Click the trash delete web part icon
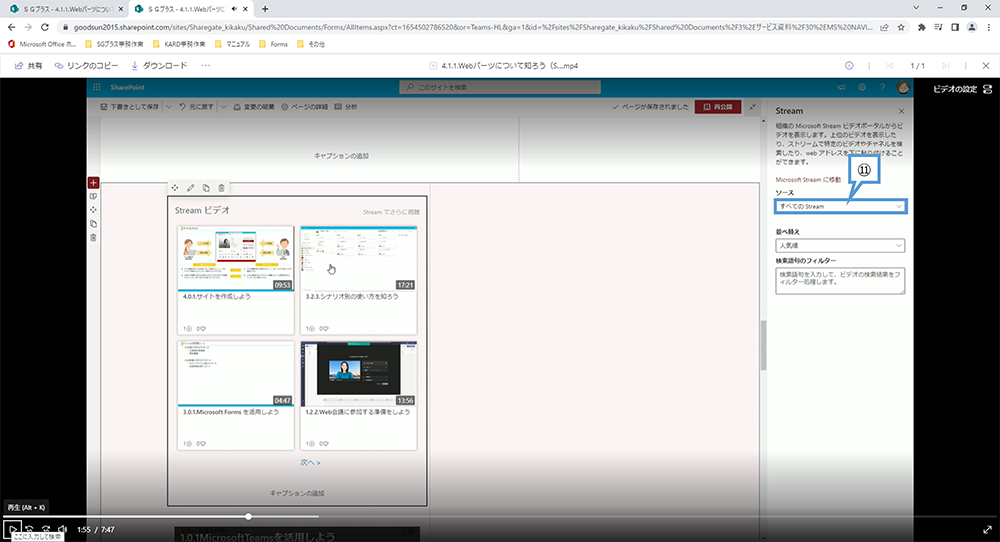 coord(221,188)
